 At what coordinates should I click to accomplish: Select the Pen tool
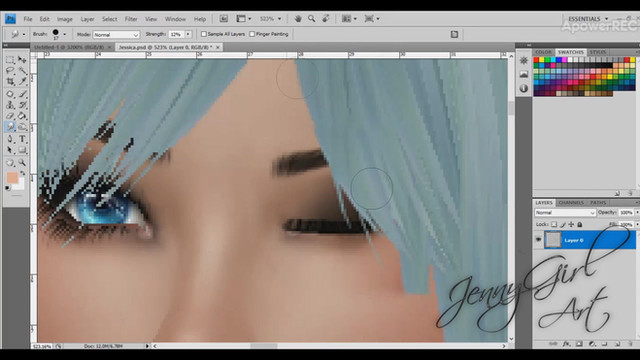click(x=10, y=139)
